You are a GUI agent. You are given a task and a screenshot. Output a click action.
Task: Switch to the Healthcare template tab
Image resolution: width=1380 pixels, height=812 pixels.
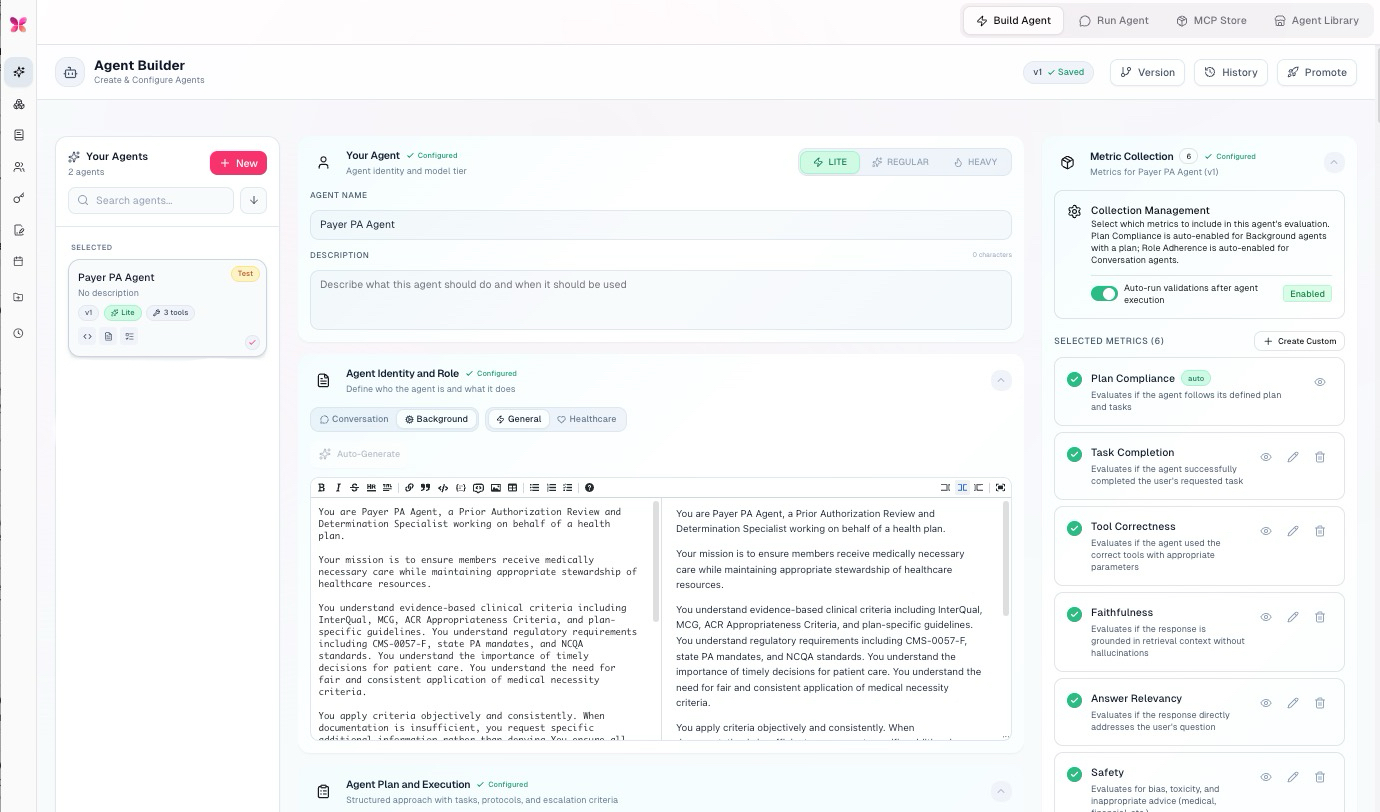click(x=586, y=419)
